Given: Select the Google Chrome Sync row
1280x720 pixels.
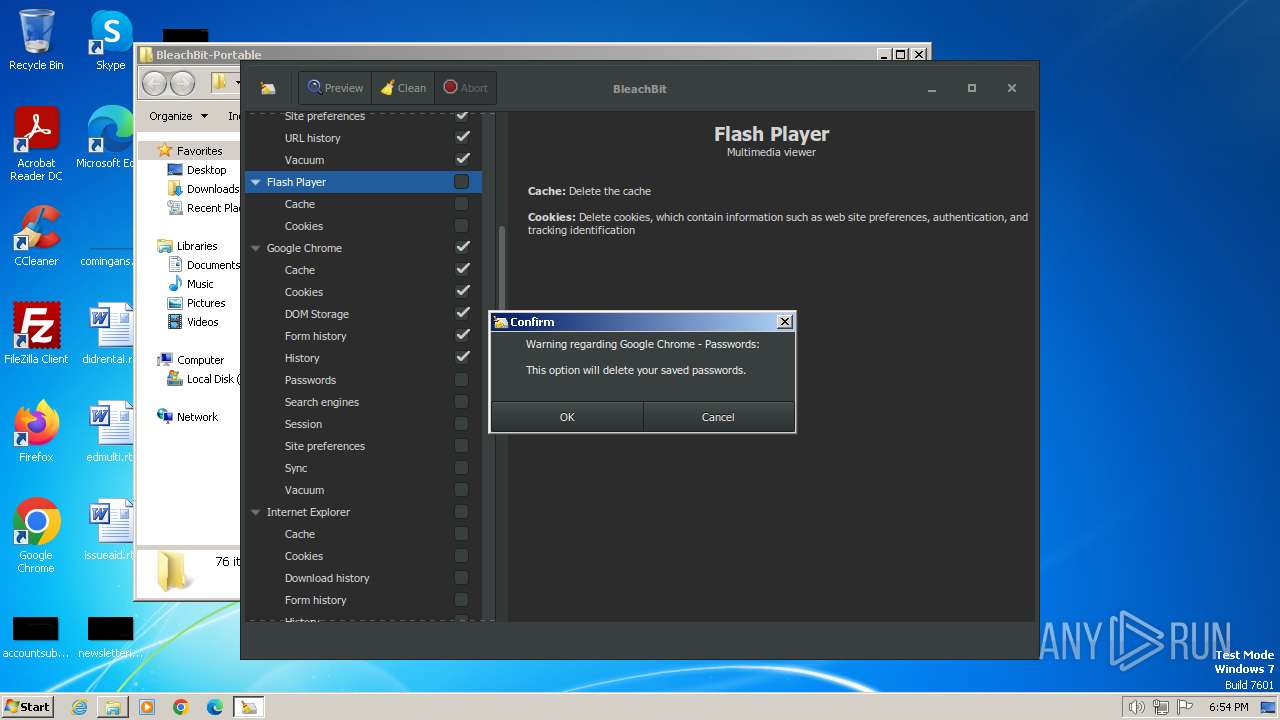Looking at the screenshot, I should (363, 468).
